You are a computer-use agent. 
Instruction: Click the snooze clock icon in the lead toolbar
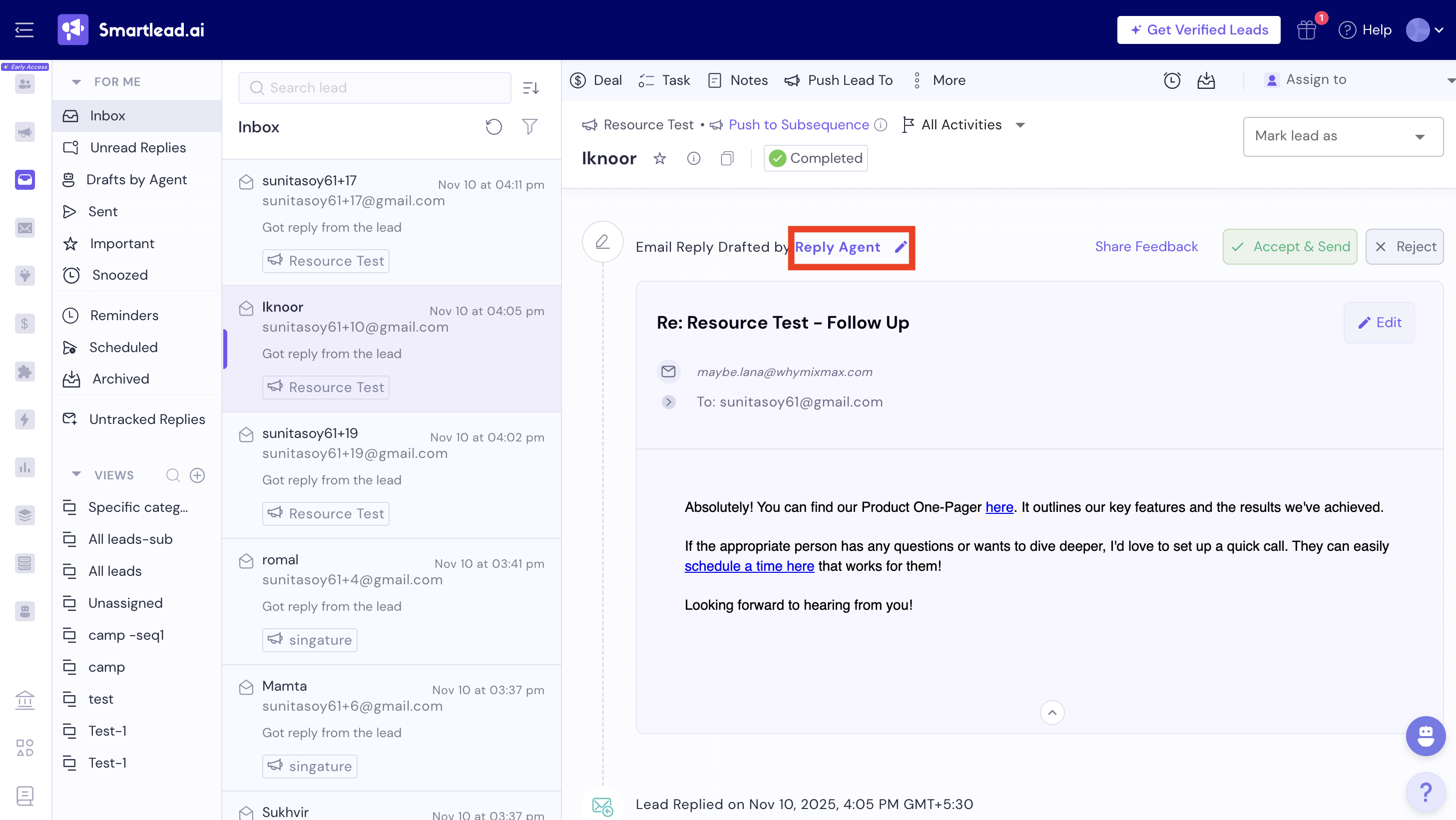1172,80
